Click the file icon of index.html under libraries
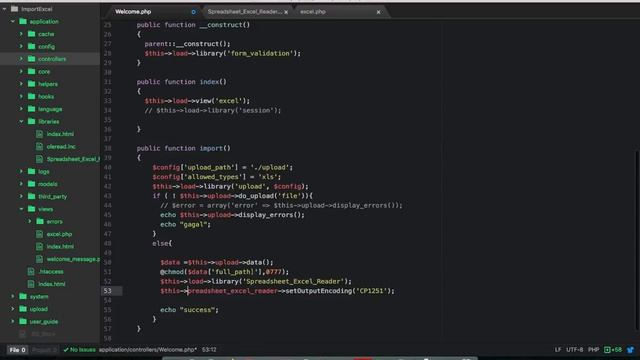 (40, 134)
